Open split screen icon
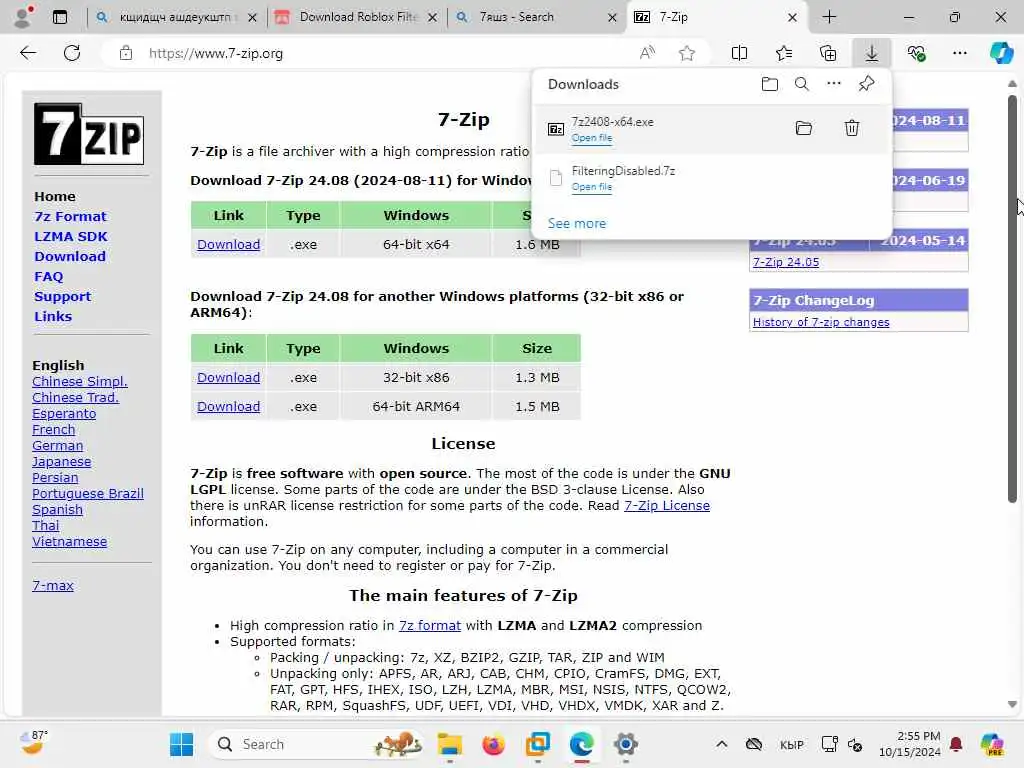The width and height of the screenshot is (1024, 768). pyautogui.click(x=739, y=53)
